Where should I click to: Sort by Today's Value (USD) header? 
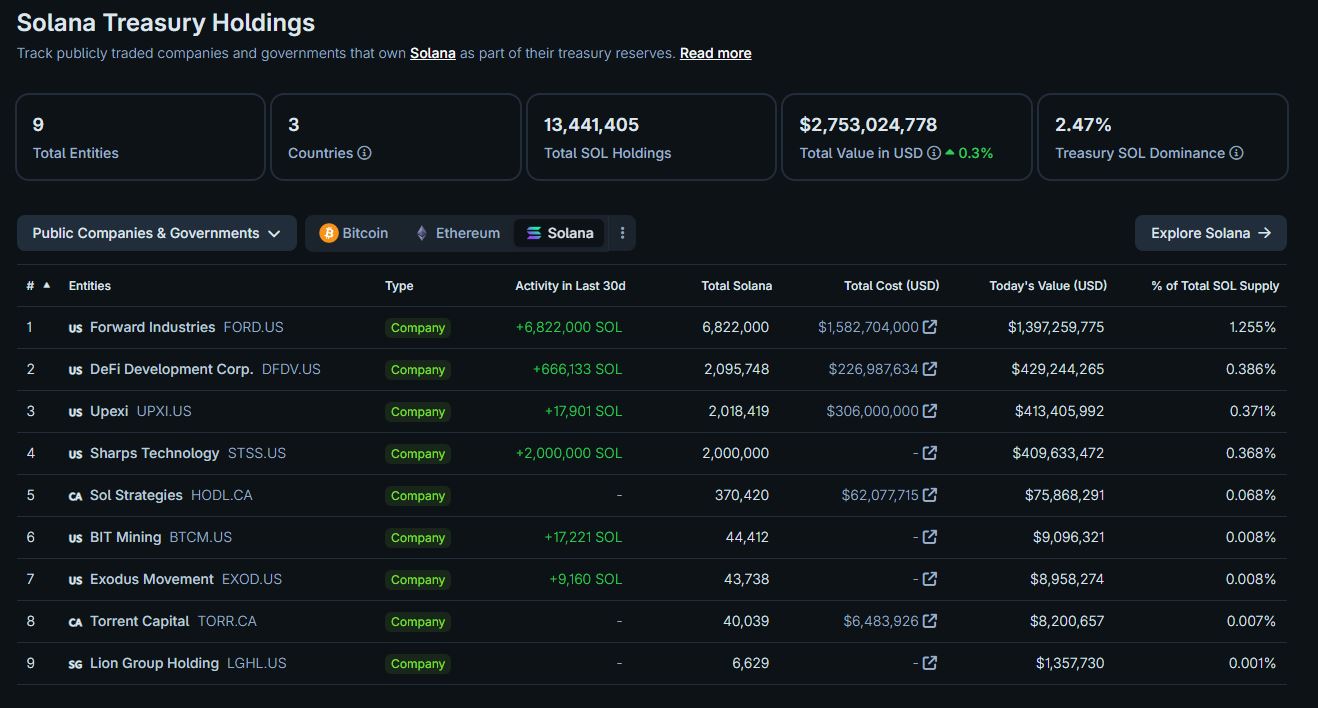(x=1048, y=286)
